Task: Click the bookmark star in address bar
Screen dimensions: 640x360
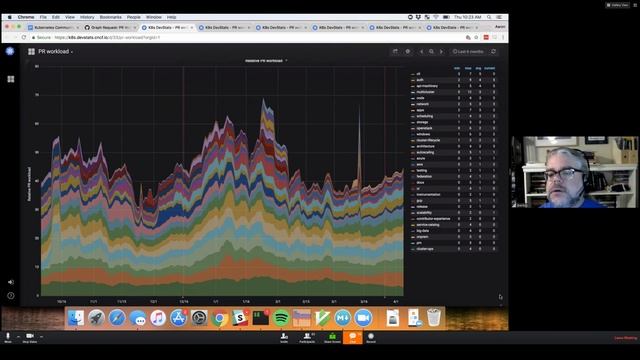Action: [x=476, y=37]
